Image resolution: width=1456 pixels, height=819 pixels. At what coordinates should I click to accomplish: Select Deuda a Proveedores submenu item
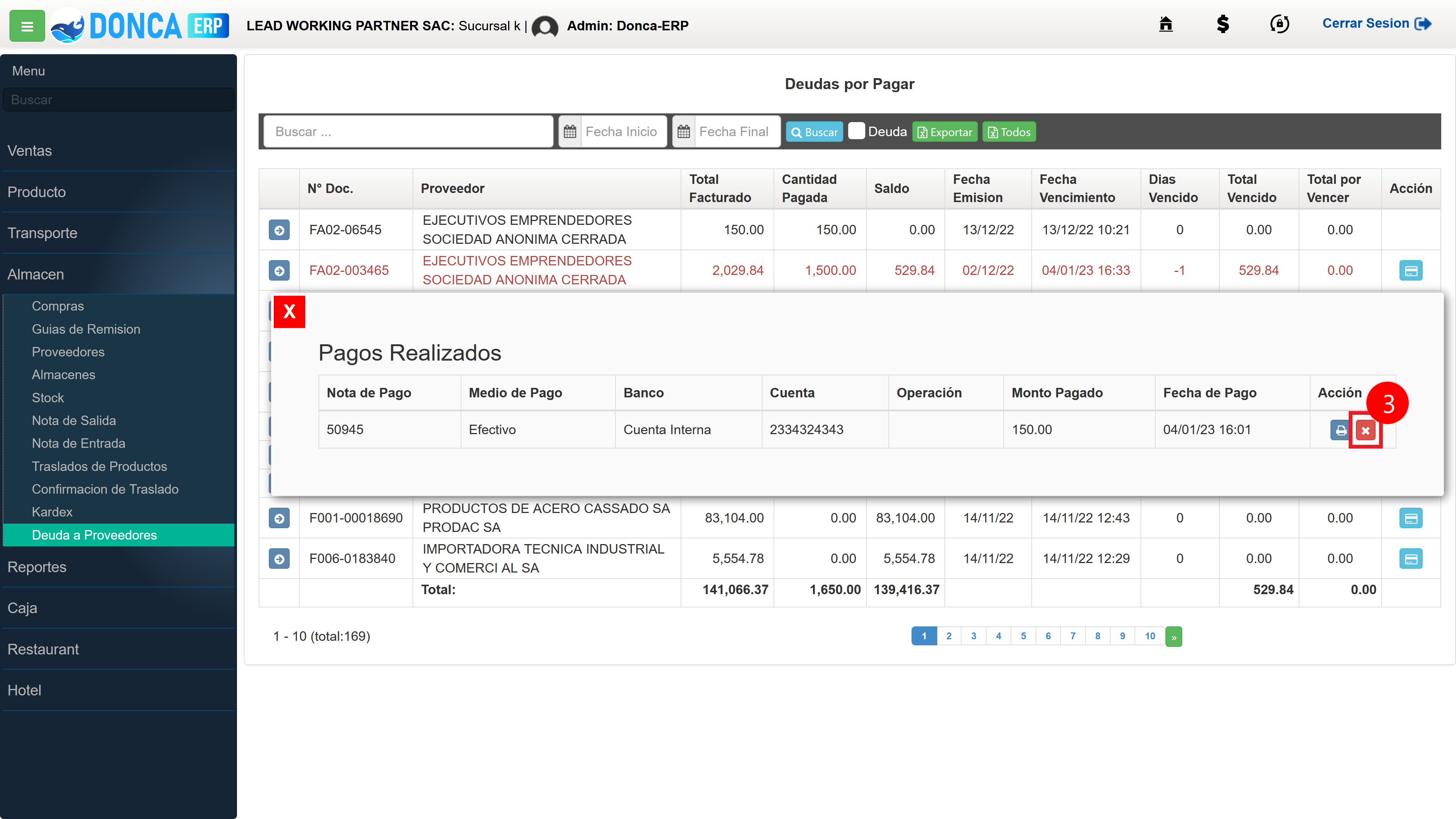click(x=118, y=535)
